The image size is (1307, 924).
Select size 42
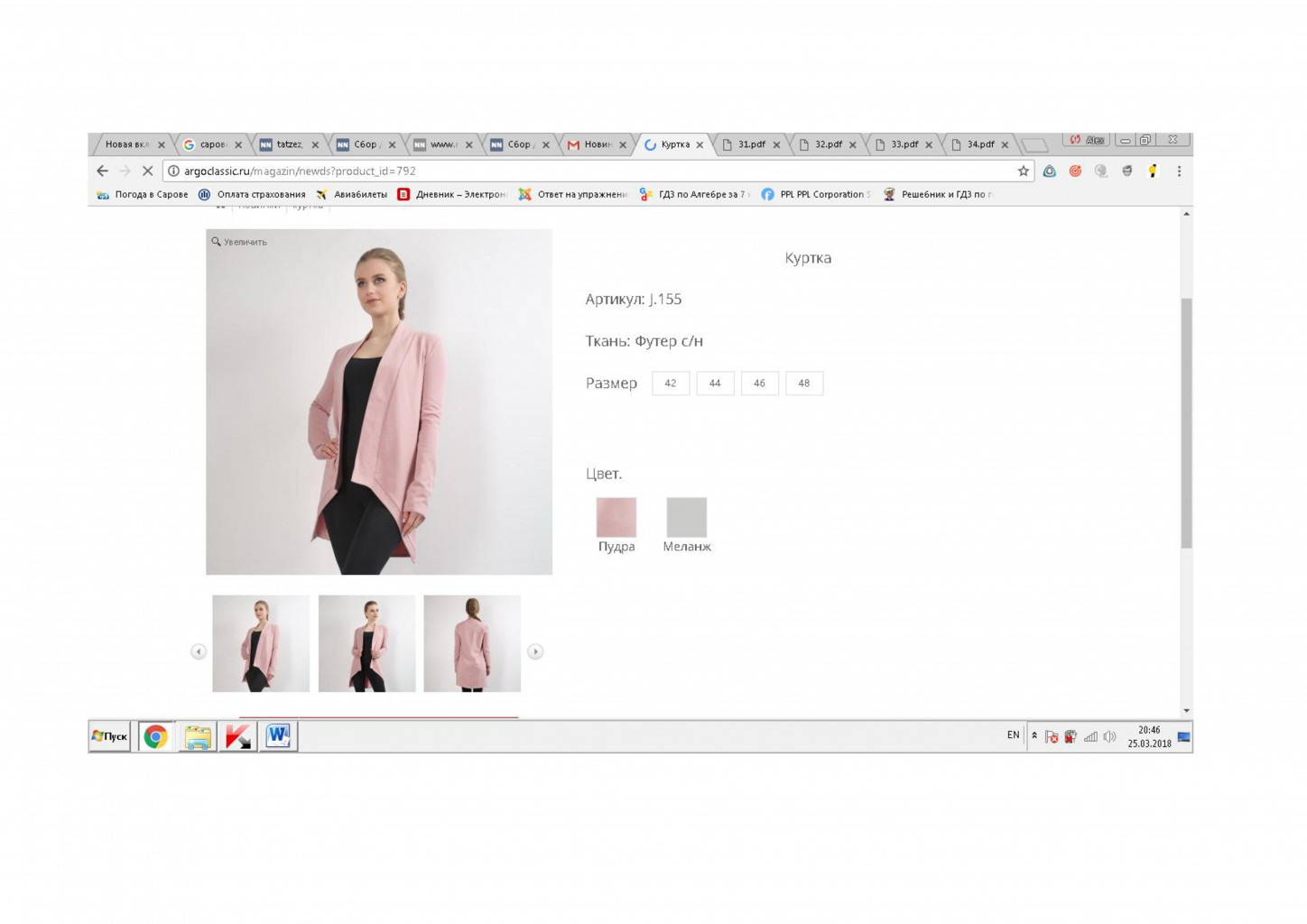671,383
